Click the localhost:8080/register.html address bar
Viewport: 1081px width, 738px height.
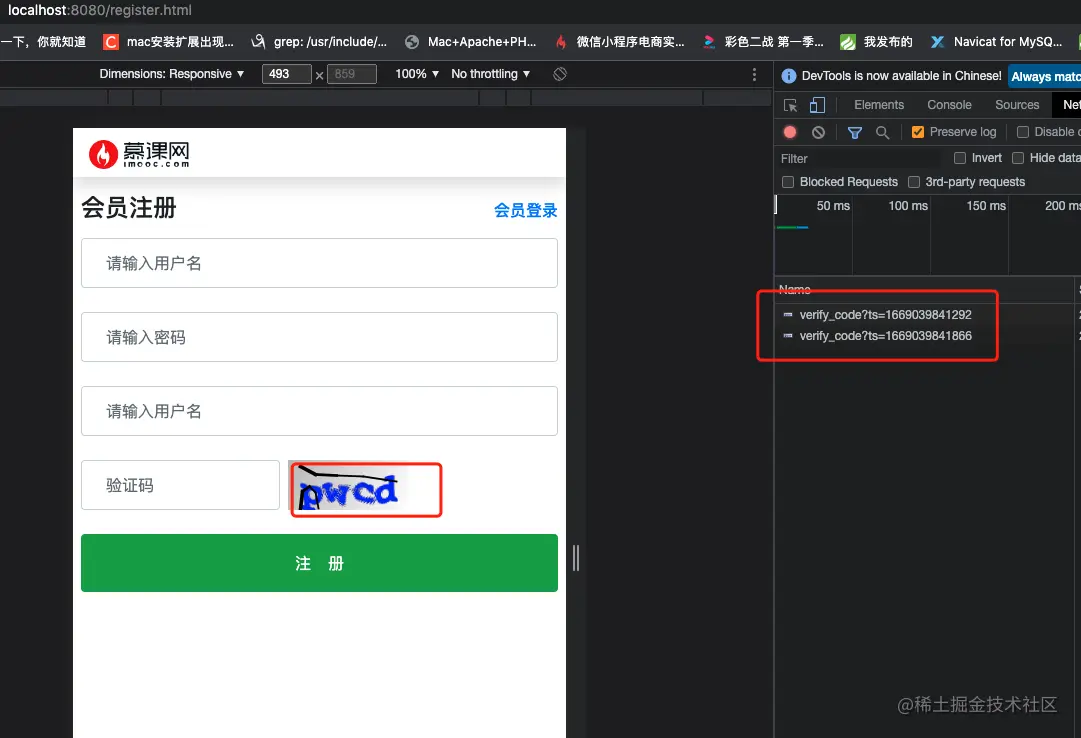click(x=100, y=10)
